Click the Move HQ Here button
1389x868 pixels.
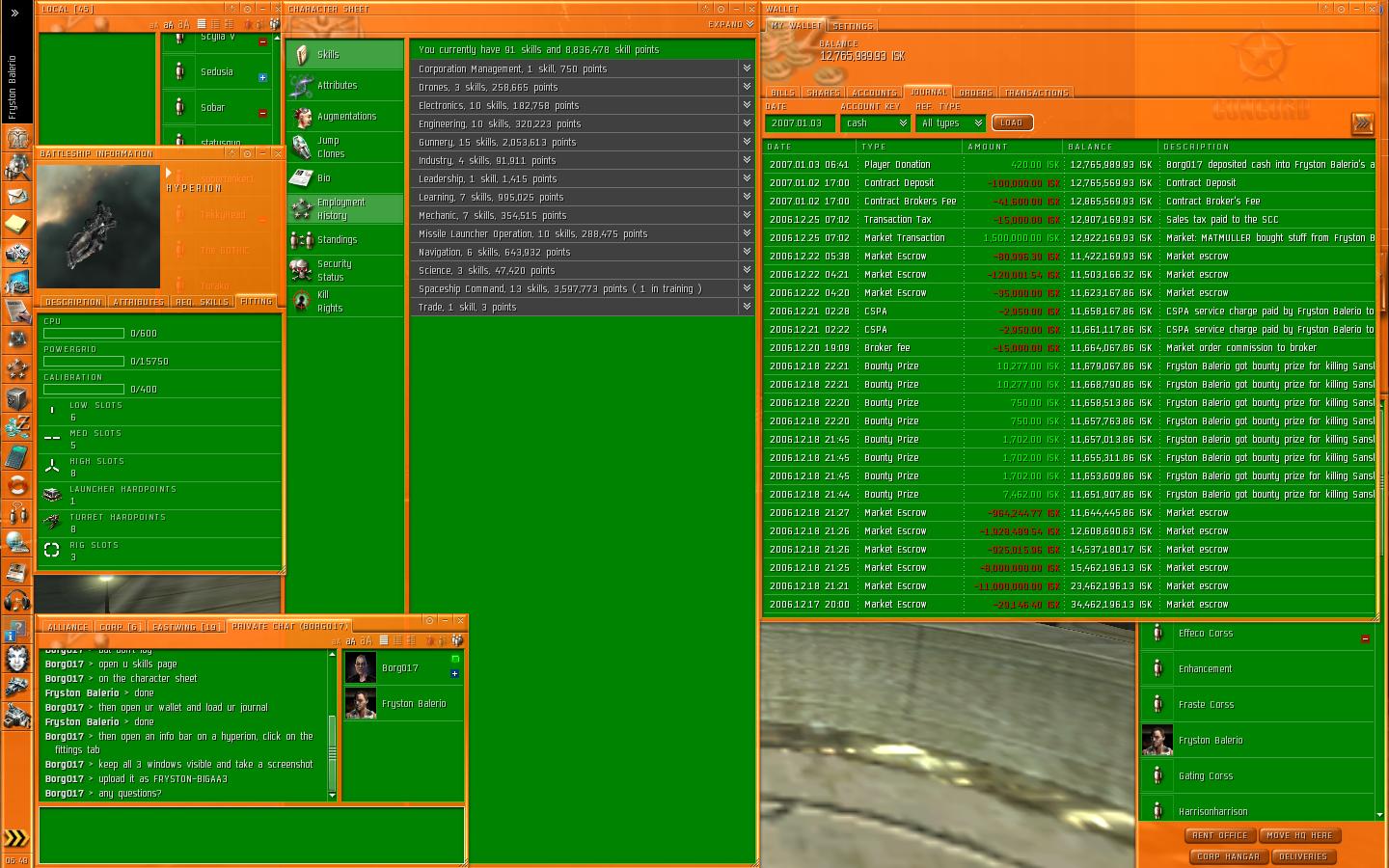click(1299, 835)
